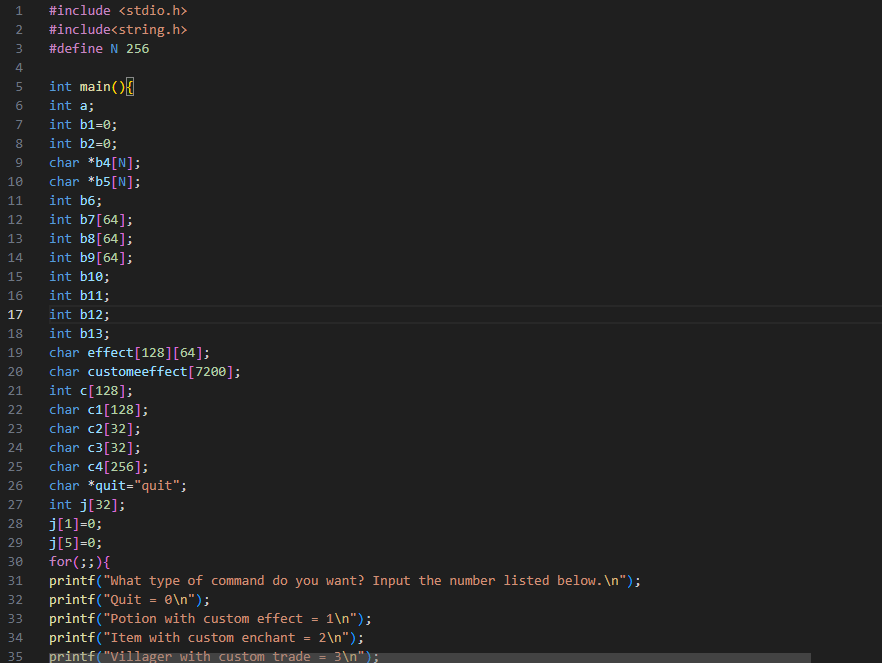Click the customeeffect[7200] variable
The height and width of the screenshot is (663, 882).
click(x=145, y=371)
